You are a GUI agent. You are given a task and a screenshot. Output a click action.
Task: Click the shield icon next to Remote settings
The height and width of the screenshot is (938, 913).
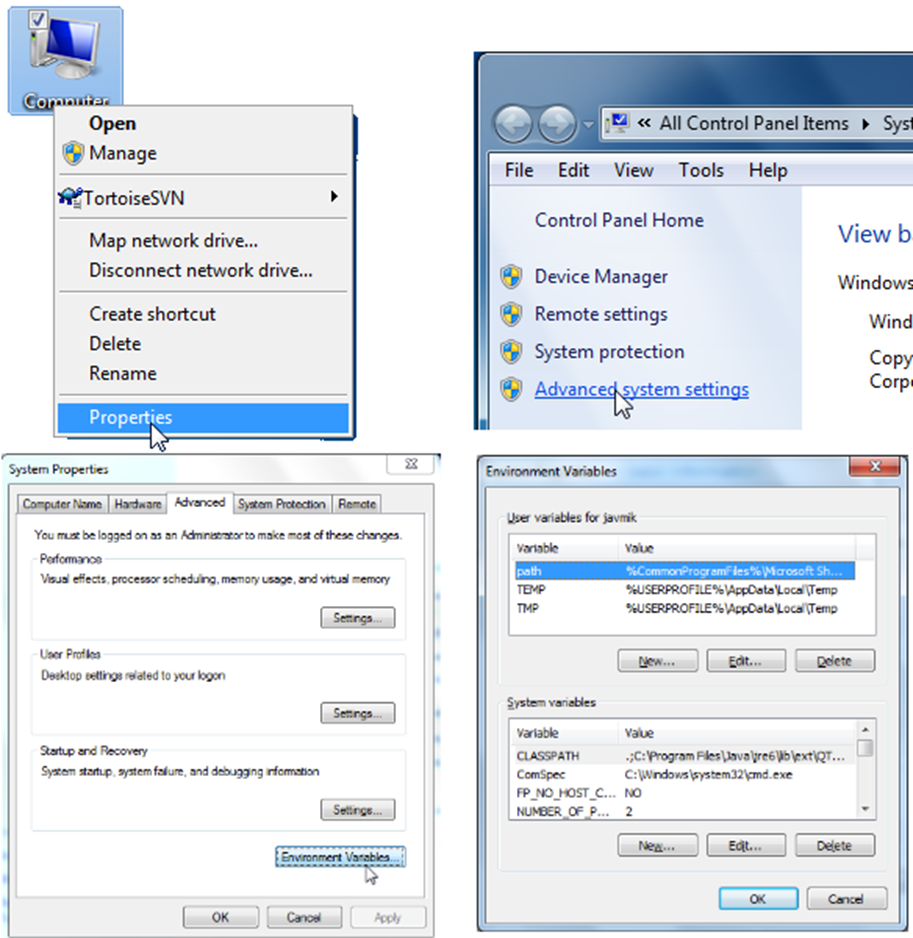click(x=512, y=315)
